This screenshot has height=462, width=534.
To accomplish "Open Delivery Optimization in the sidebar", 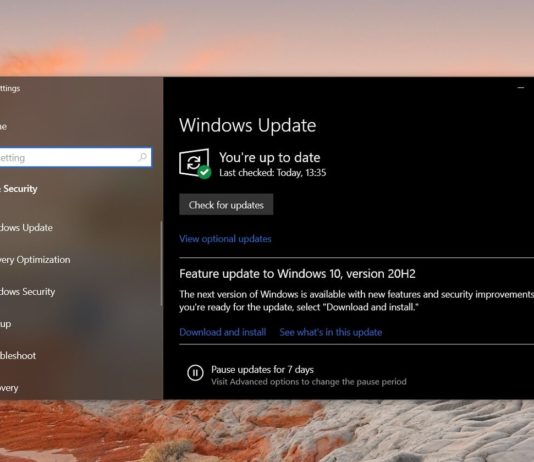I will coord(35,260).
